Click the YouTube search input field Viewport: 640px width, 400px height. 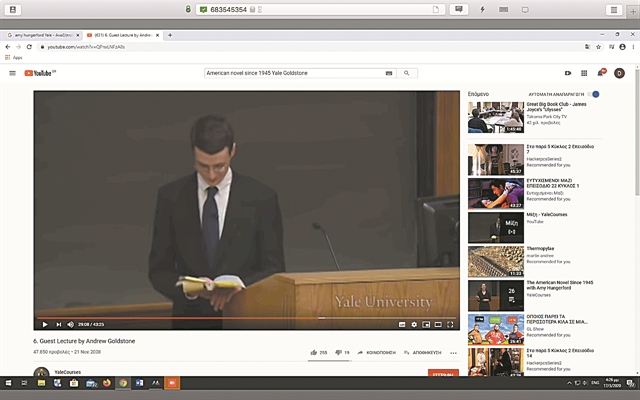point(298,73)
